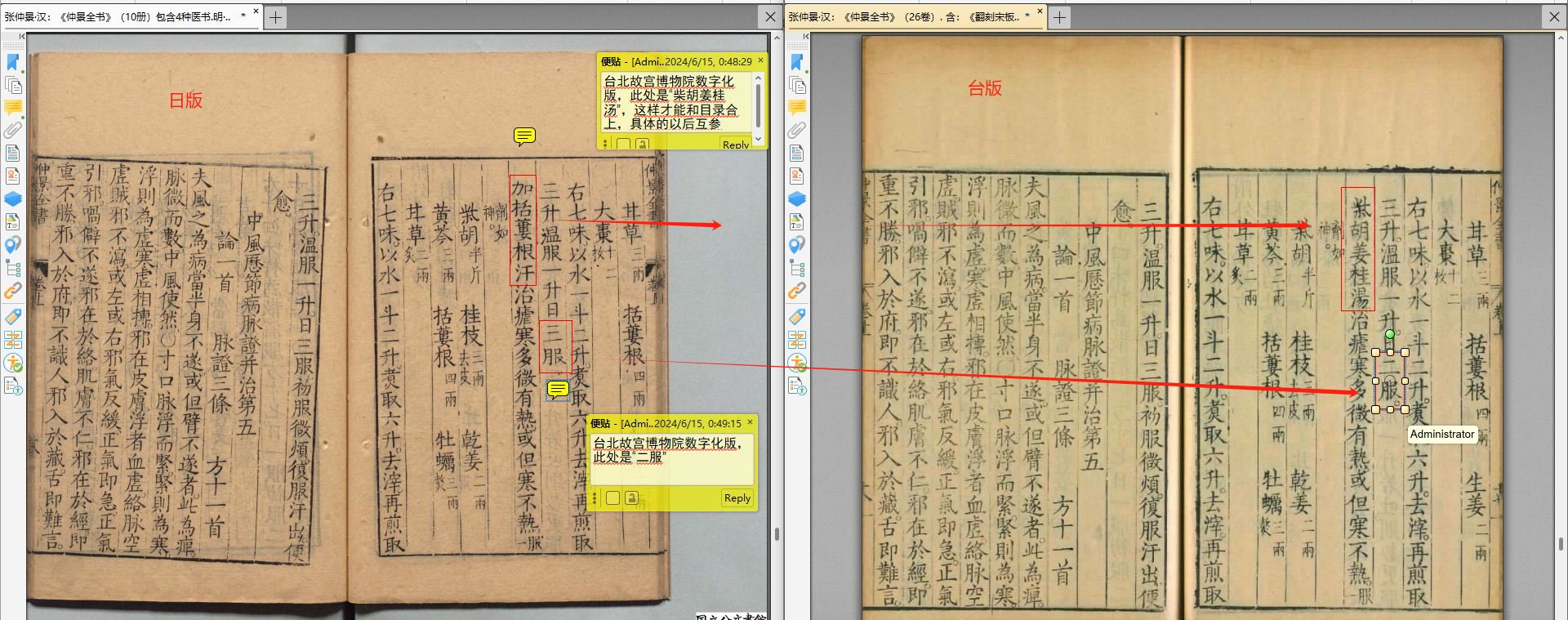The image size is (1568, 620).
Task: Select upper sticky note icon on left page
Action: pos(524,136)
